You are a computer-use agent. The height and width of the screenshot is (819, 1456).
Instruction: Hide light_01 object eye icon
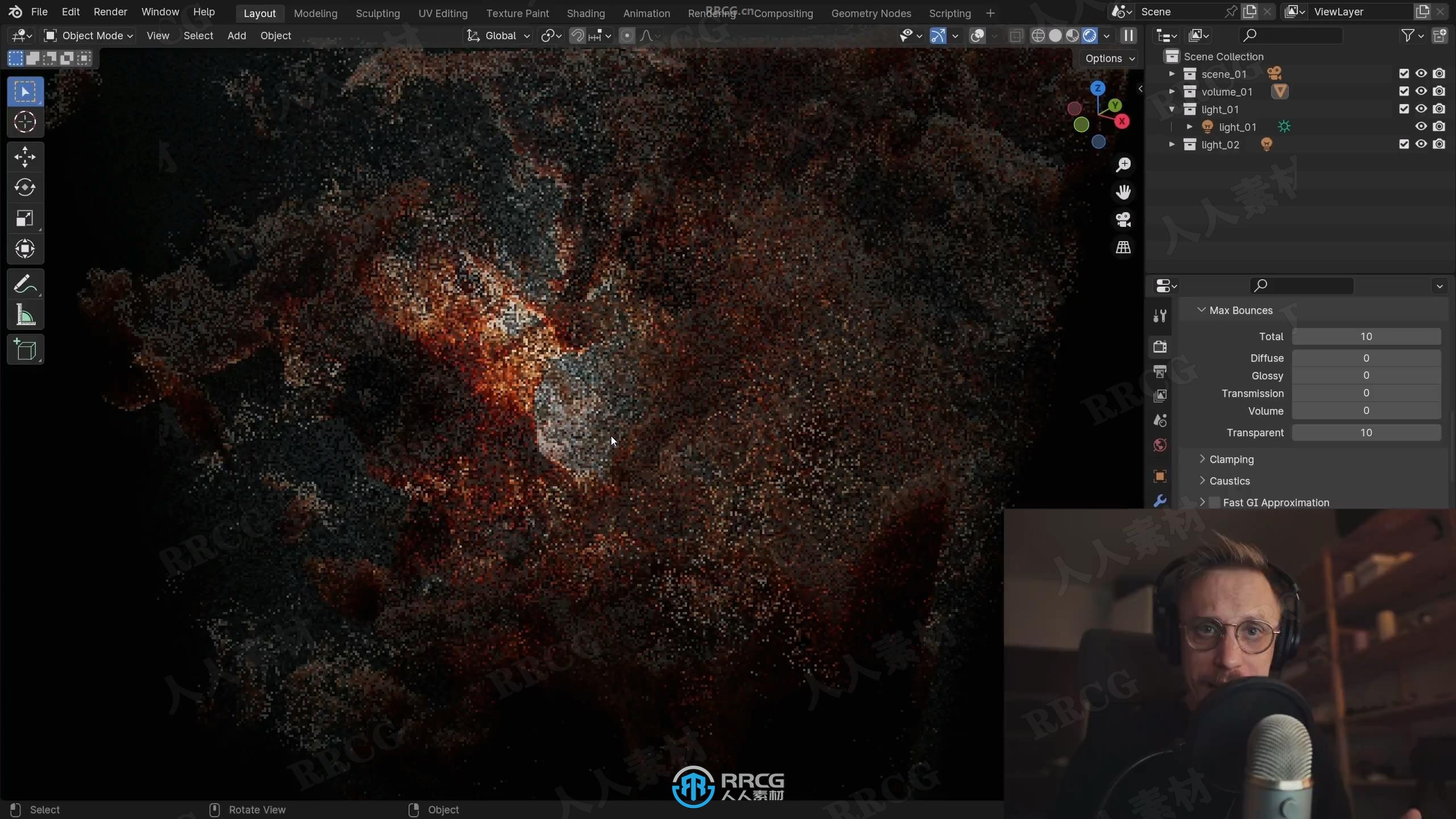tap(1421, 127)
